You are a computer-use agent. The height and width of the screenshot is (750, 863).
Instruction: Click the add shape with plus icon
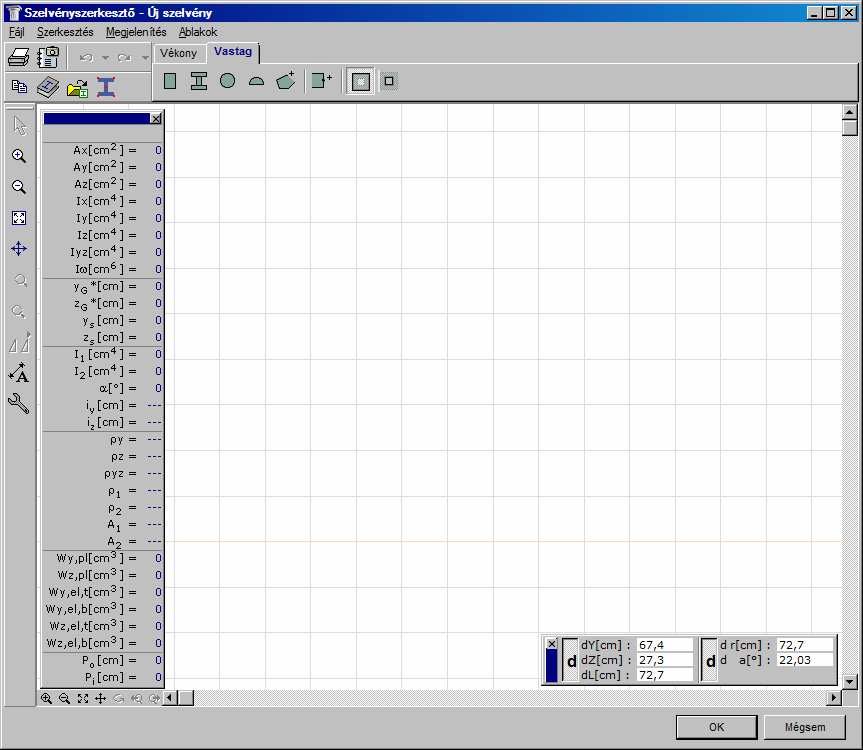[322, 81]
